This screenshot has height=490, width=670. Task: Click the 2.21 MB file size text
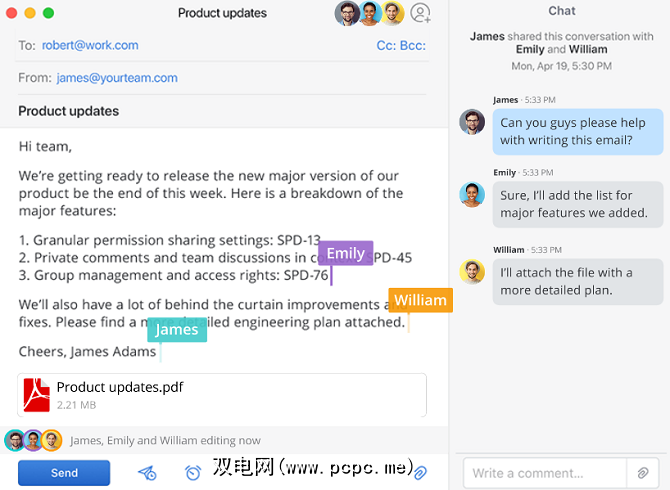click(76, 405)
